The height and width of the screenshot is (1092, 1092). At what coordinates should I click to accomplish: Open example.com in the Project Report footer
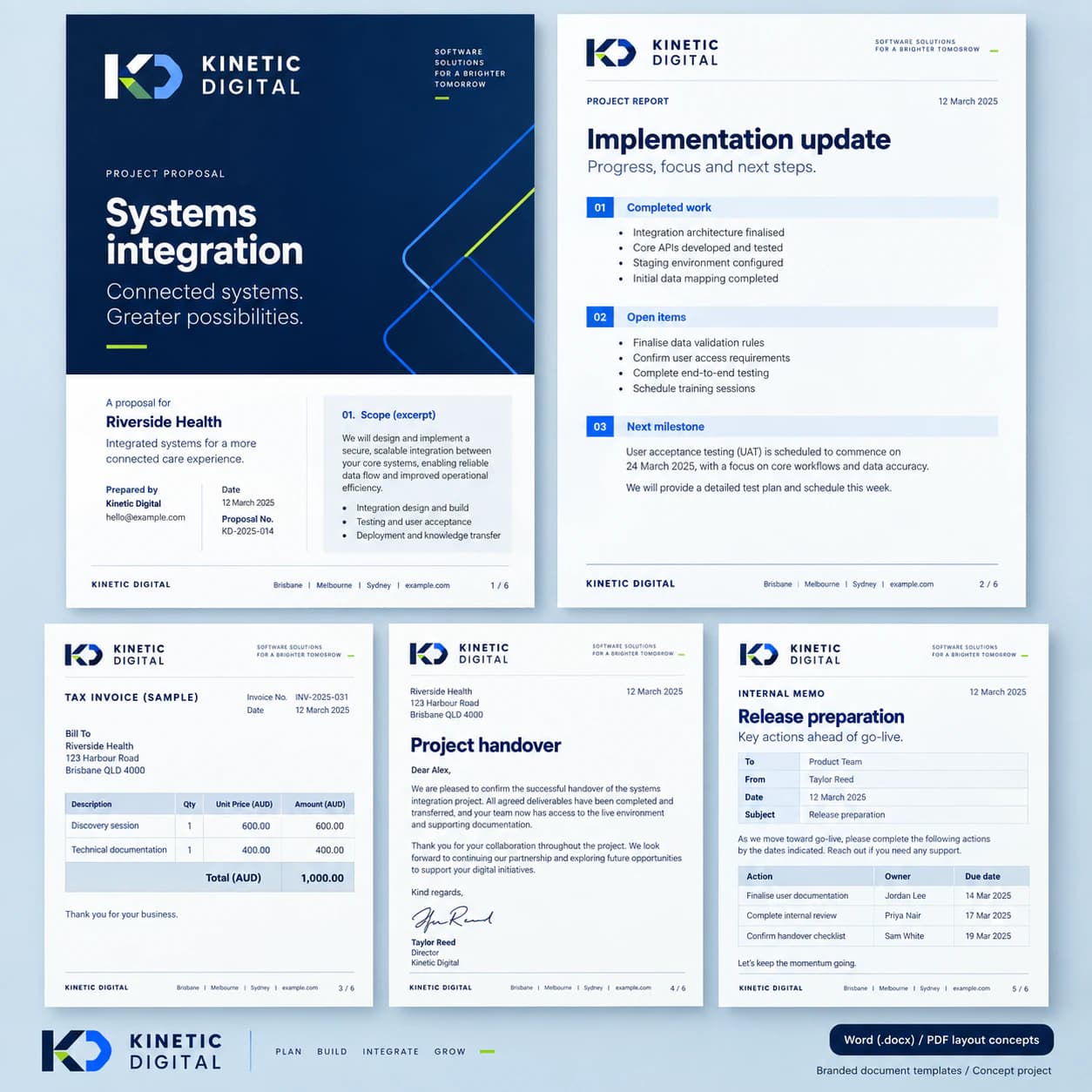(x=912, y=584)
